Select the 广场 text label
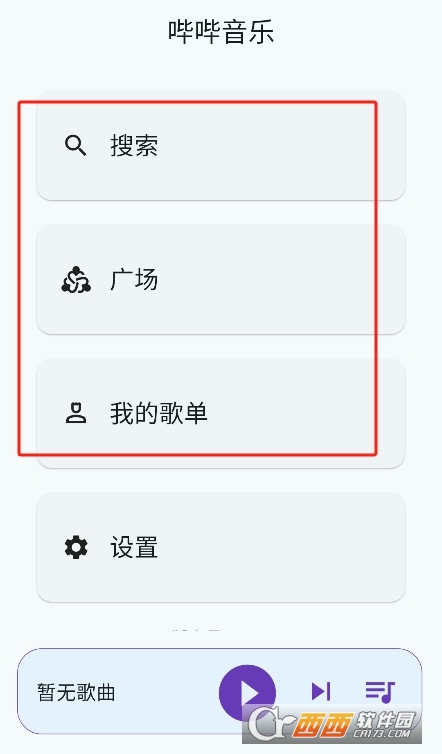The height and width of the screenshot is (754, 442). [134, 279]
